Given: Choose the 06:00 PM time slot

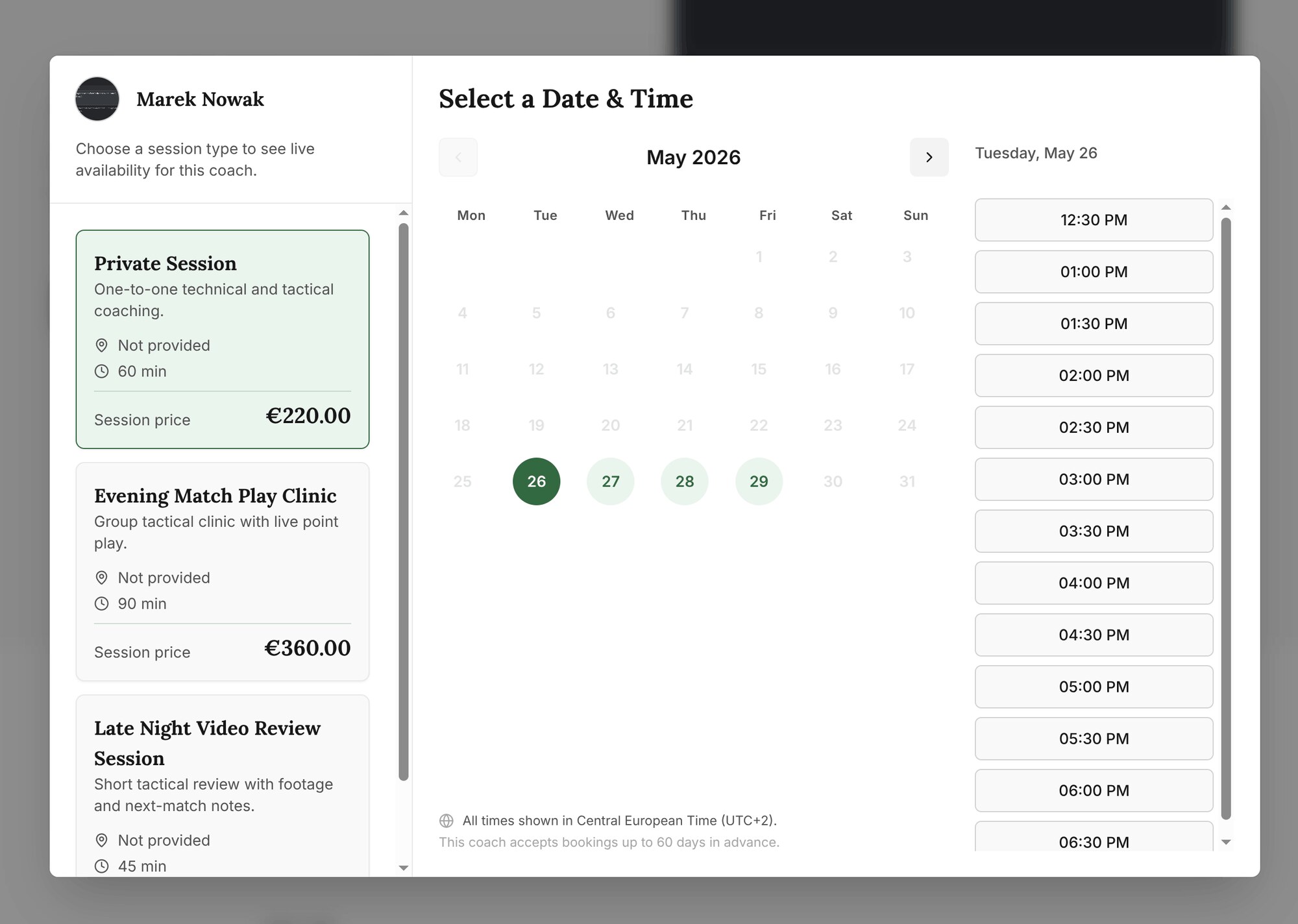Looking at the screenshot, I should (x=1094, y=791).
